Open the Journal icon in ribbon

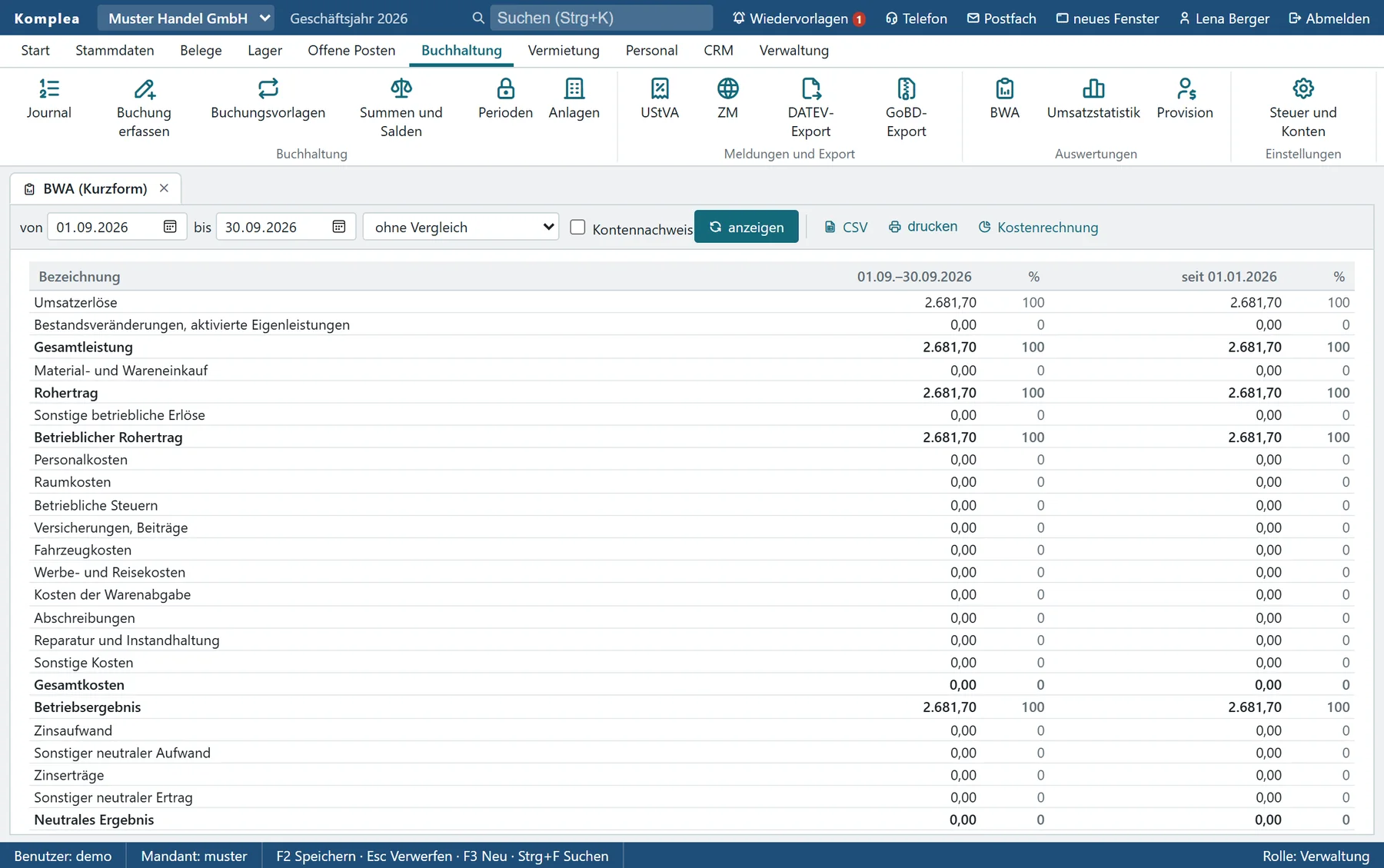49,88
